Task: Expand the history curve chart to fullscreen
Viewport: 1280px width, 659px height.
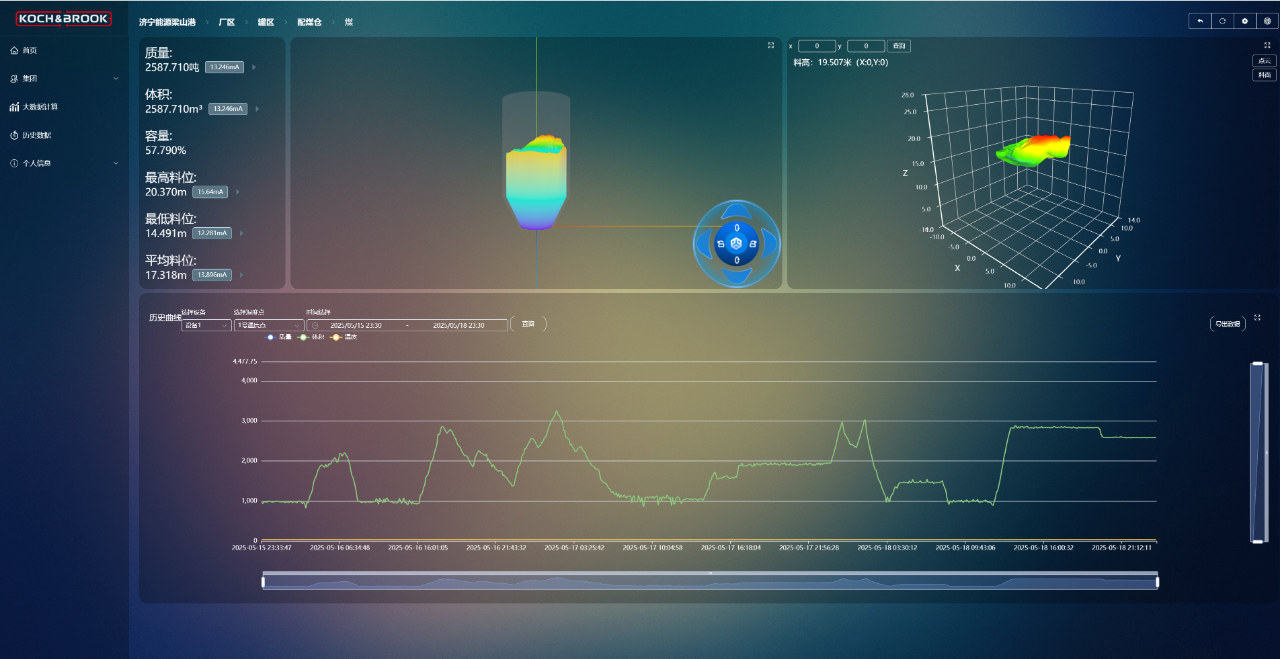Action: coord(1257,318)
